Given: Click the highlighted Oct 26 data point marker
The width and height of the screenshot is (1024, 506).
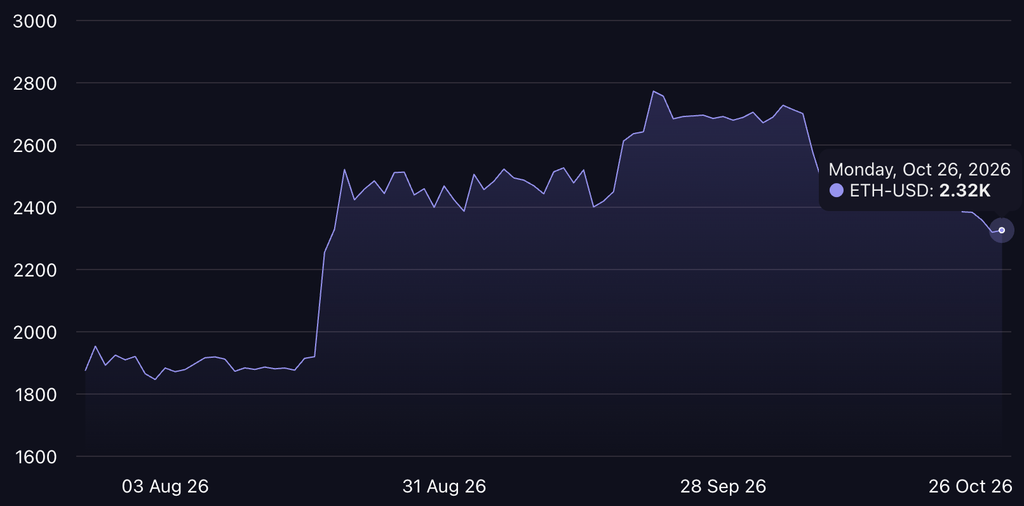Looking at the screenshot, I should [x=1001, y=230].
